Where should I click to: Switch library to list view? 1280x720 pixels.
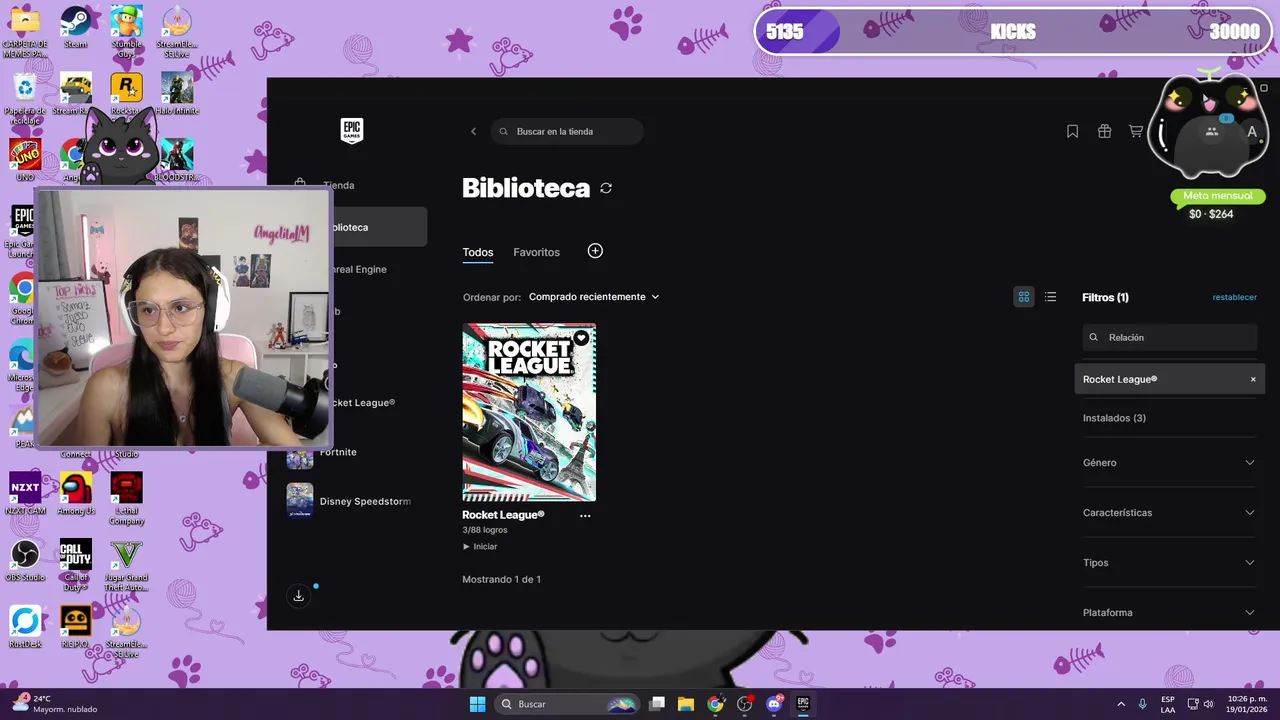pyautogui.click(x=1050, y=297)
